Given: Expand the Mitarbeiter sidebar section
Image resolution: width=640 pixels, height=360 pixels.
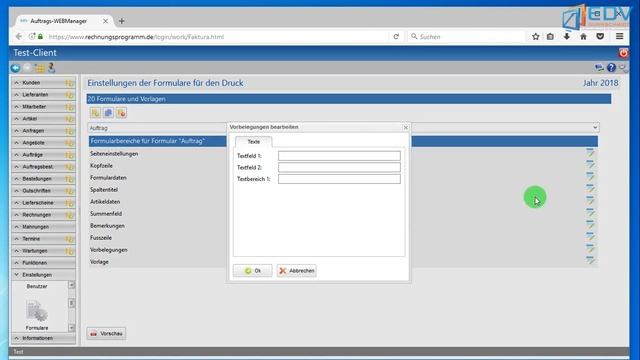Looking at the screenshot, I should click(43, 107).
